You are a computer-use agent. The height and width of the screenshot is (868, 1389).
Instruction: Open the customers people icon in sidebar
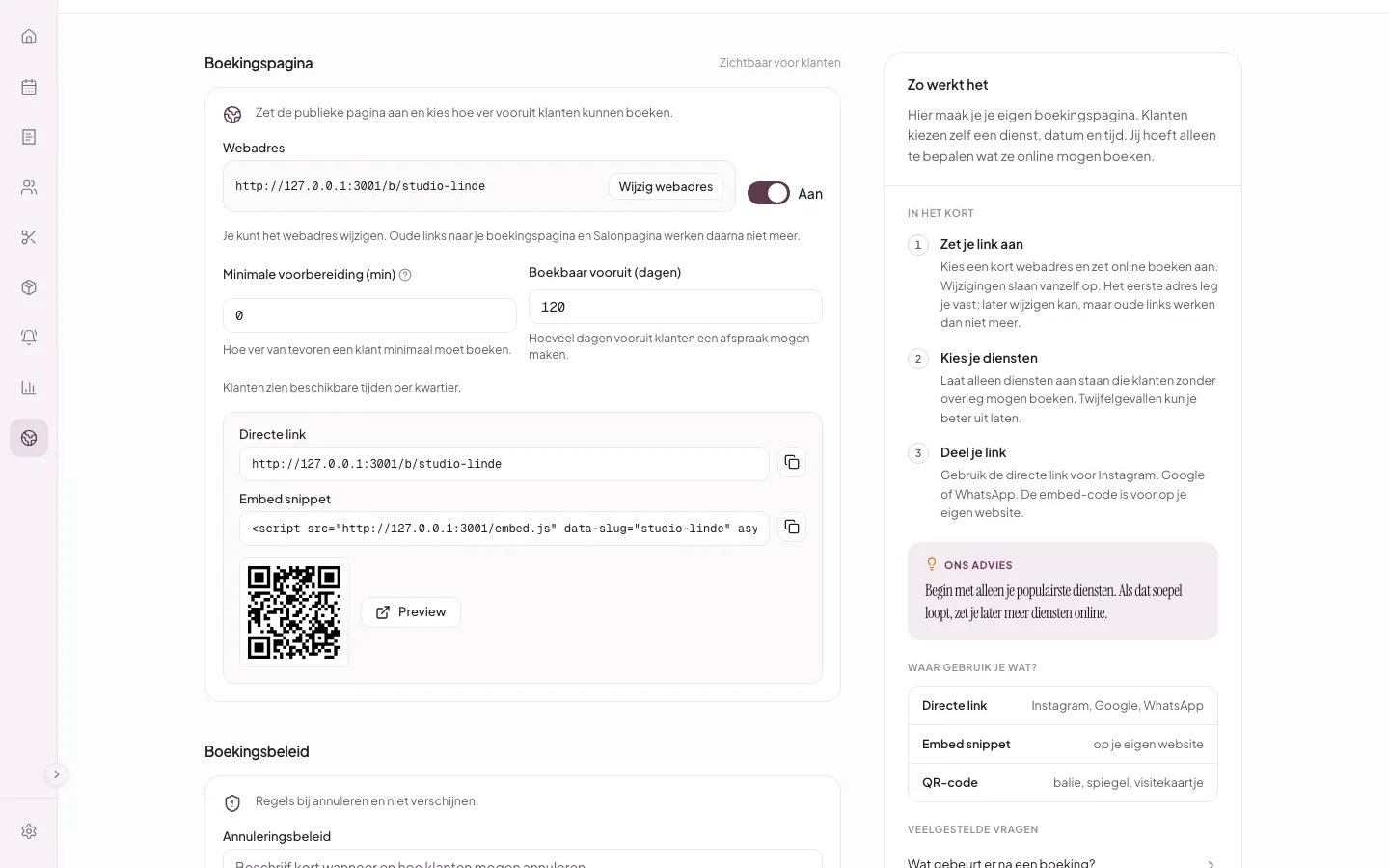[29, 187]
